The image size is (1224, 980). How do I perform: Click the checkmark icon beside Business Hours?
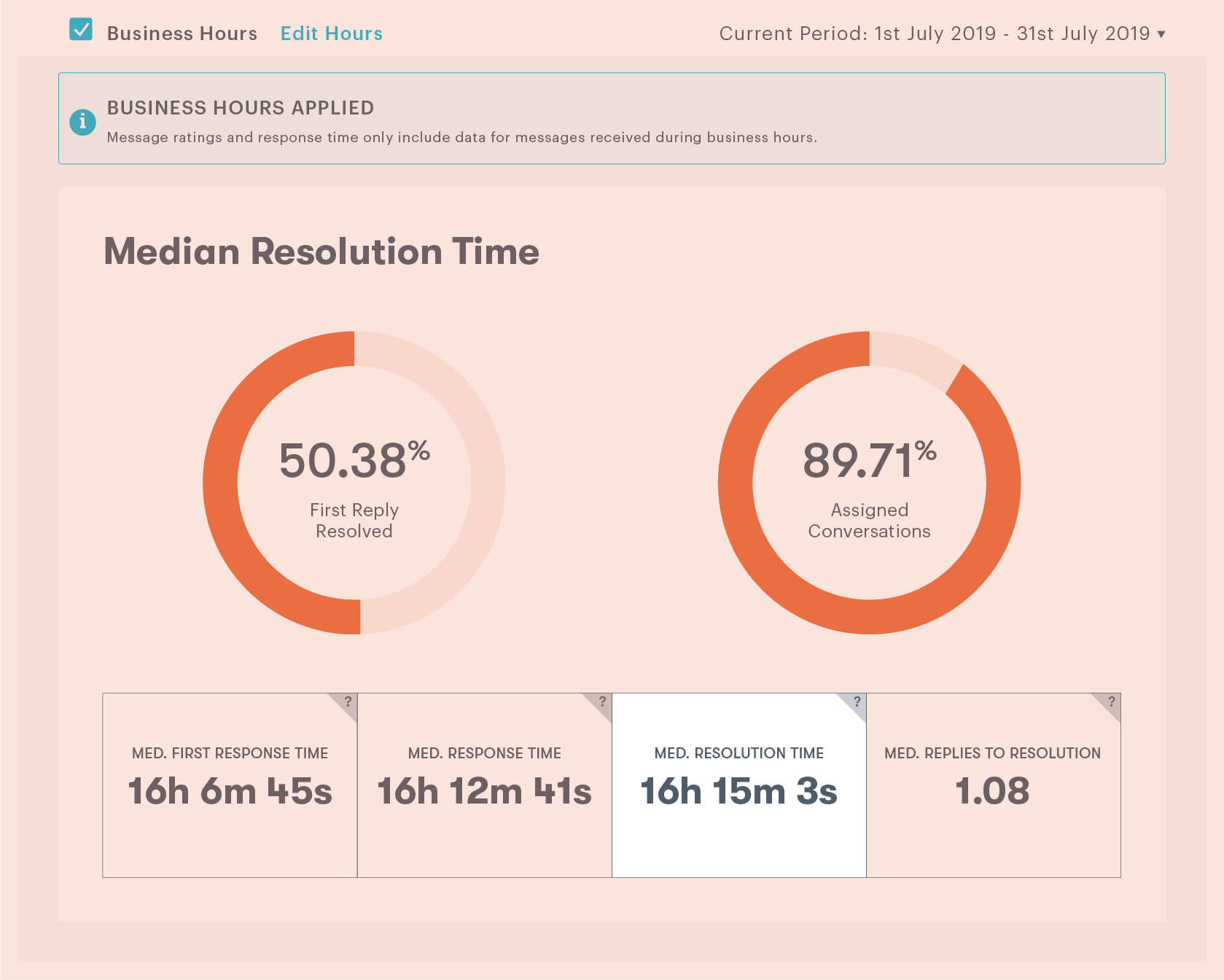[x=80, y=30]
